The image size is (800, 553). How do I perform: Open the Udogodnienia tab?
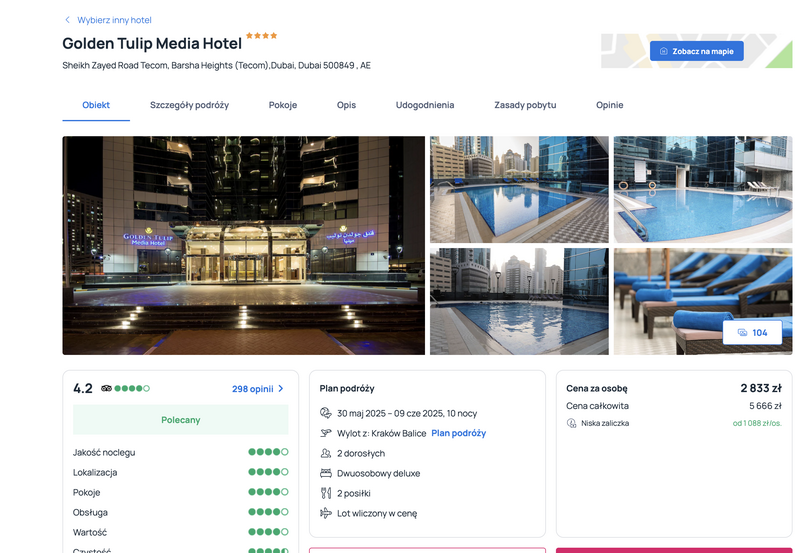425,105
